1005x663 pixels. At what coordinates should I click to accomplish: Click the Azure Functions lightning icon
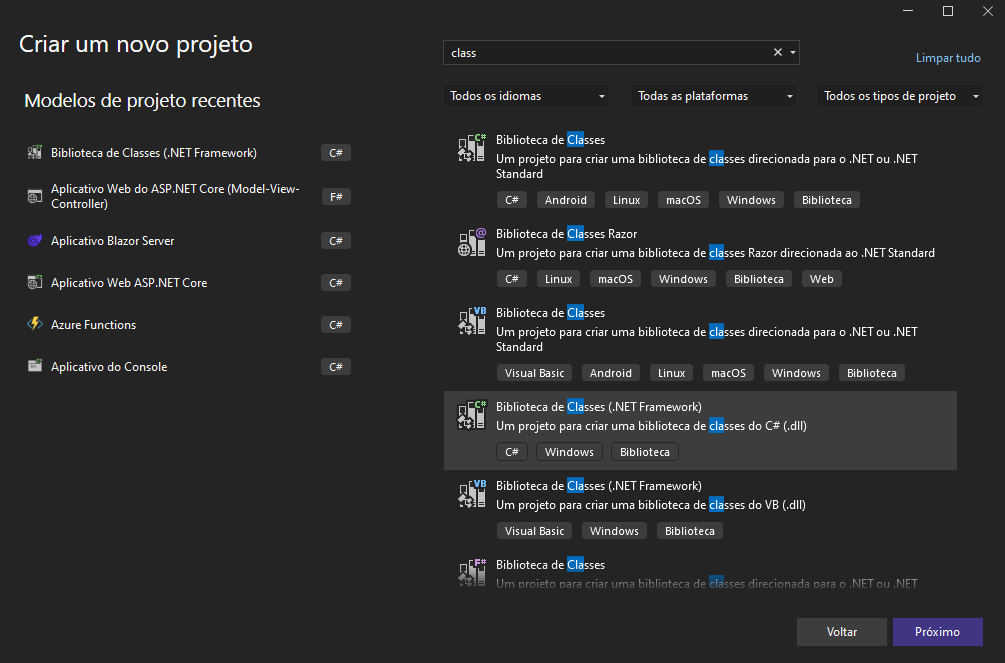click(35, 324)
